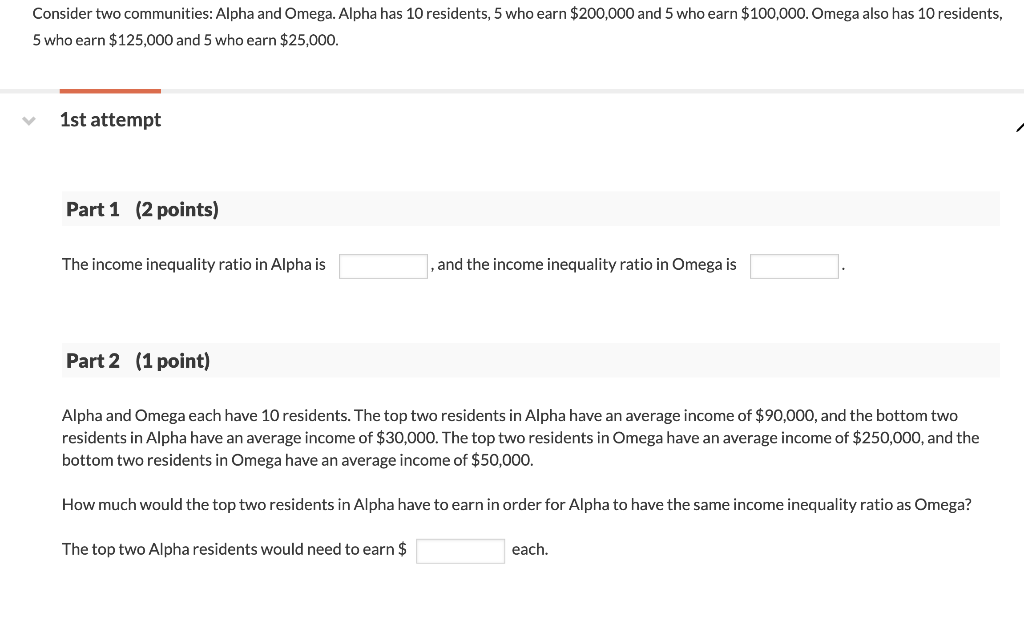Click the answer blank after the dollar sign
Image resolution: width=1024 pixels, height=617 pixels.
(x=460, y=550)
